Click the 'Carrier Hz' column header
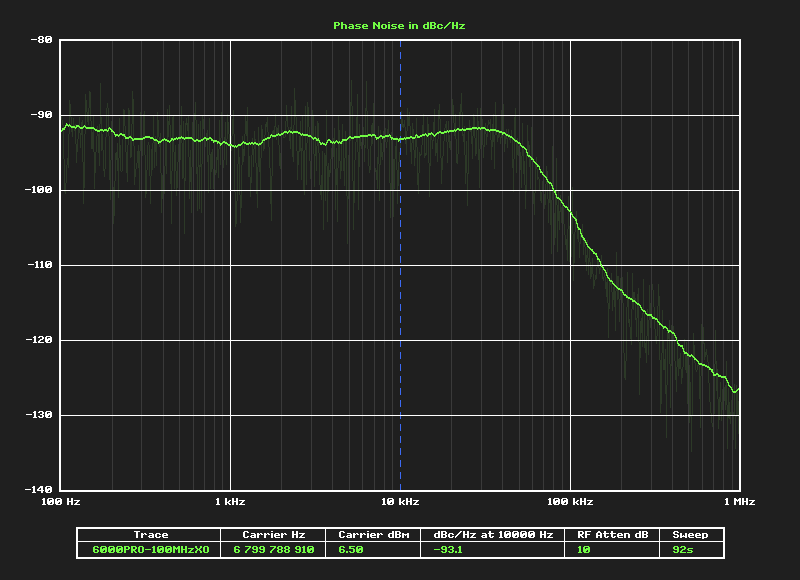This screenshot has height=580, width=800. (273, 535)
